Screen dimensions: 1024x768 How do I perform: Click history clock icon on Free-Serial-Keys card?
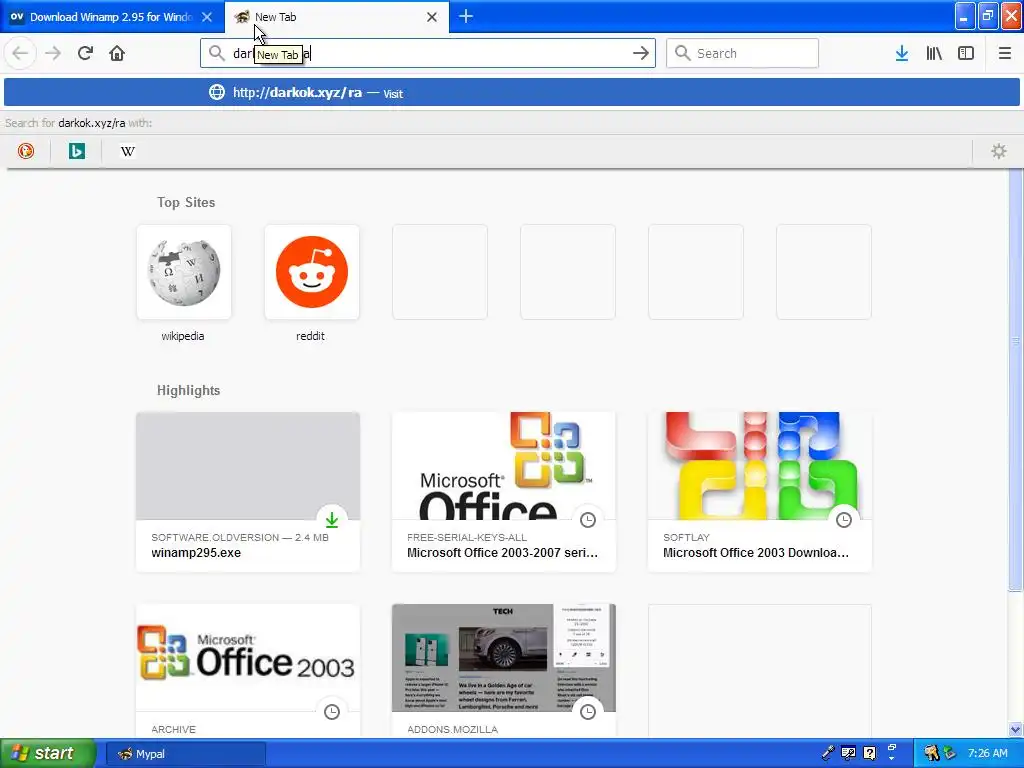588,520
